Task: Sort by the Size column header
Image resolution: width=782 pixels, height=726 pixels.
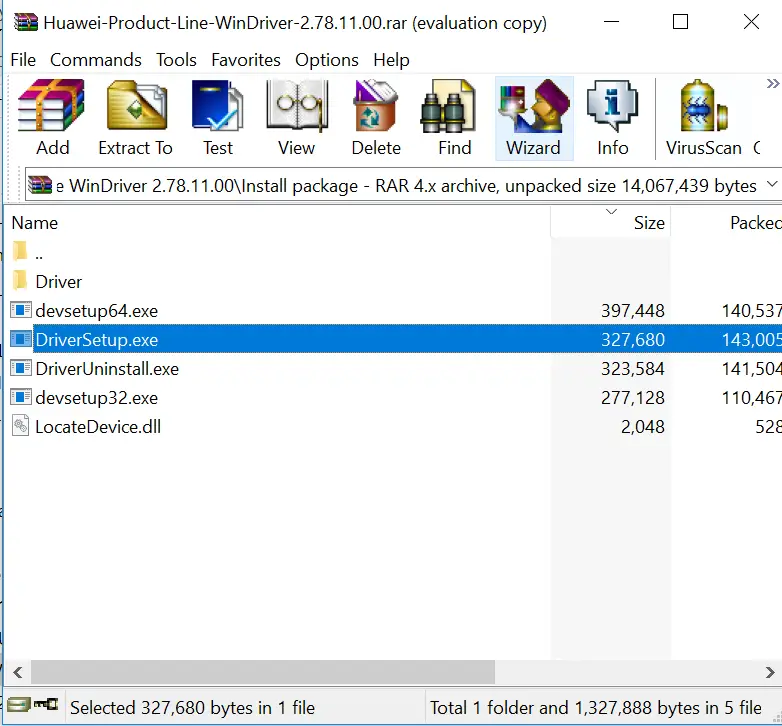Action: [610, 222]
